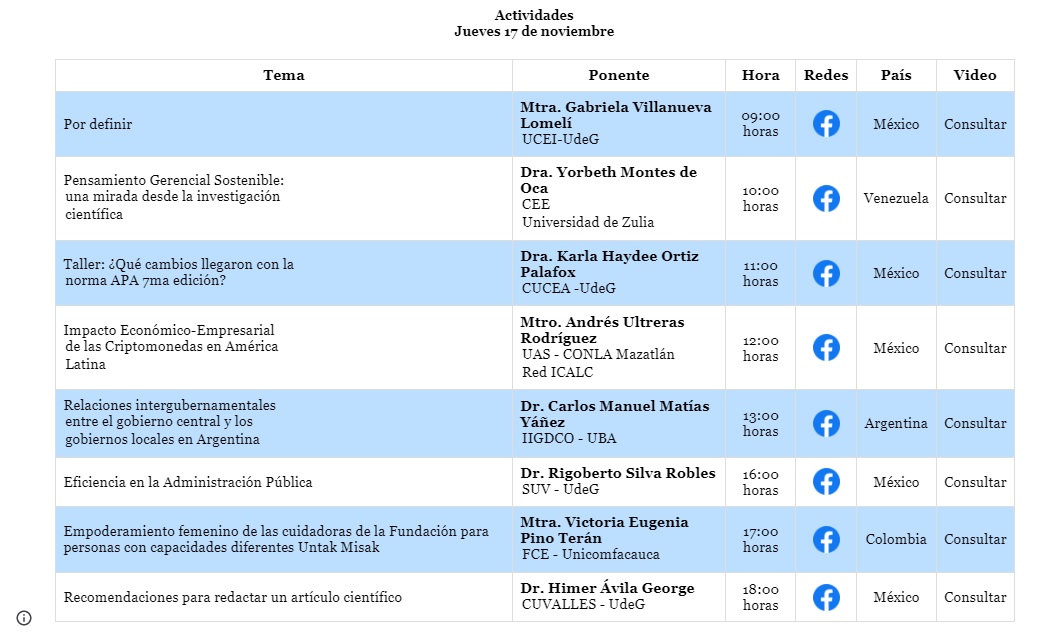Open Facebook icon for Himer Ávila George
Image resolution: width=1039 pixels, height=639 pixels.
(826, 597)
